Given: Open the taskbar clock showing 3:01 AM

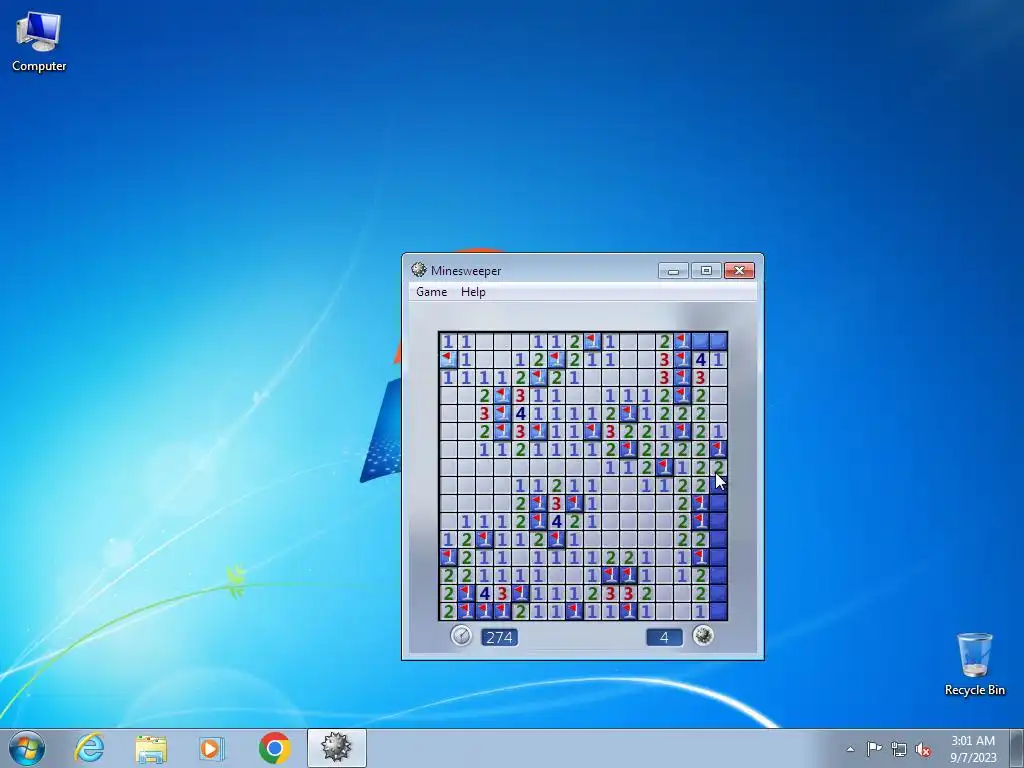Looking at the screenshot, I should tap(972, 749).
